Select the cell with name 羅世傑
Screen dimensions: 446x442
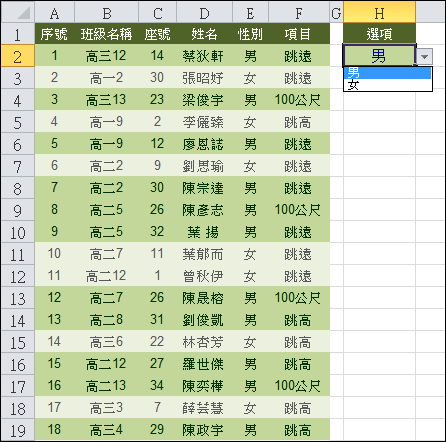click(x=204, y=364)
